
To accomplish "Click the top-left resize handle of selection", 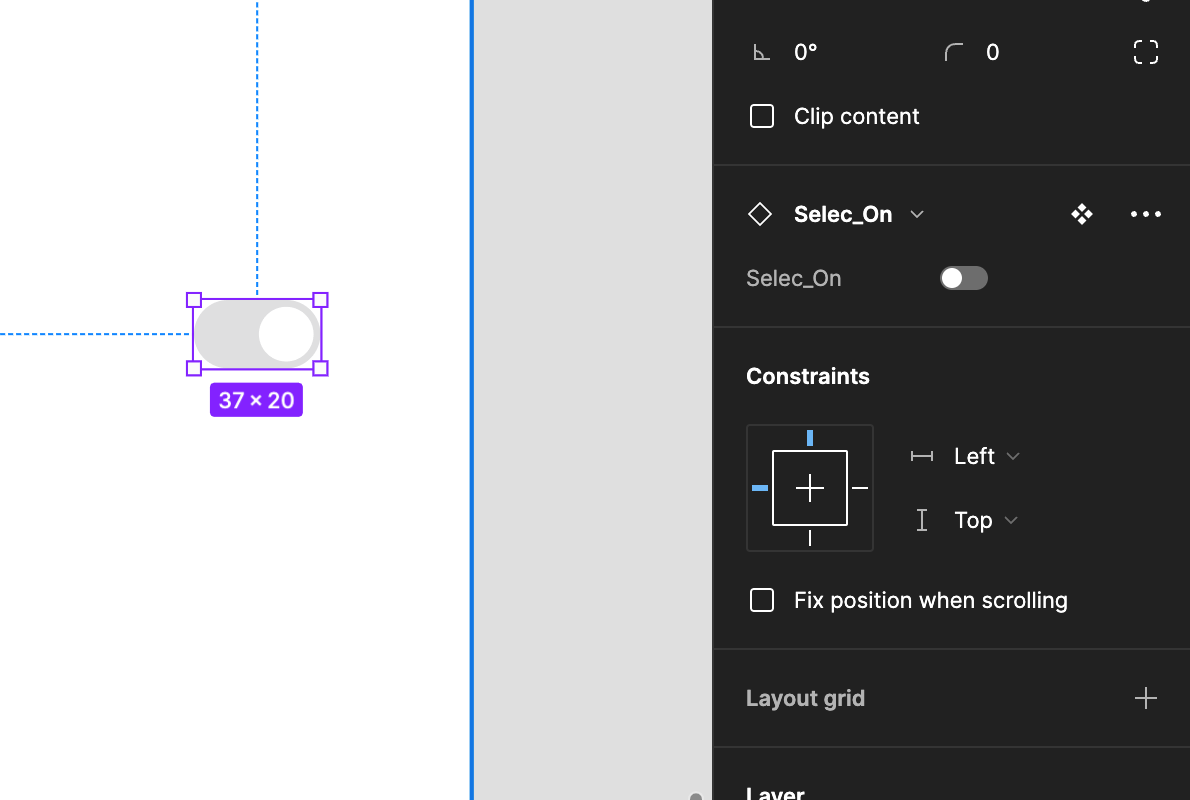I will click(194, 300).
